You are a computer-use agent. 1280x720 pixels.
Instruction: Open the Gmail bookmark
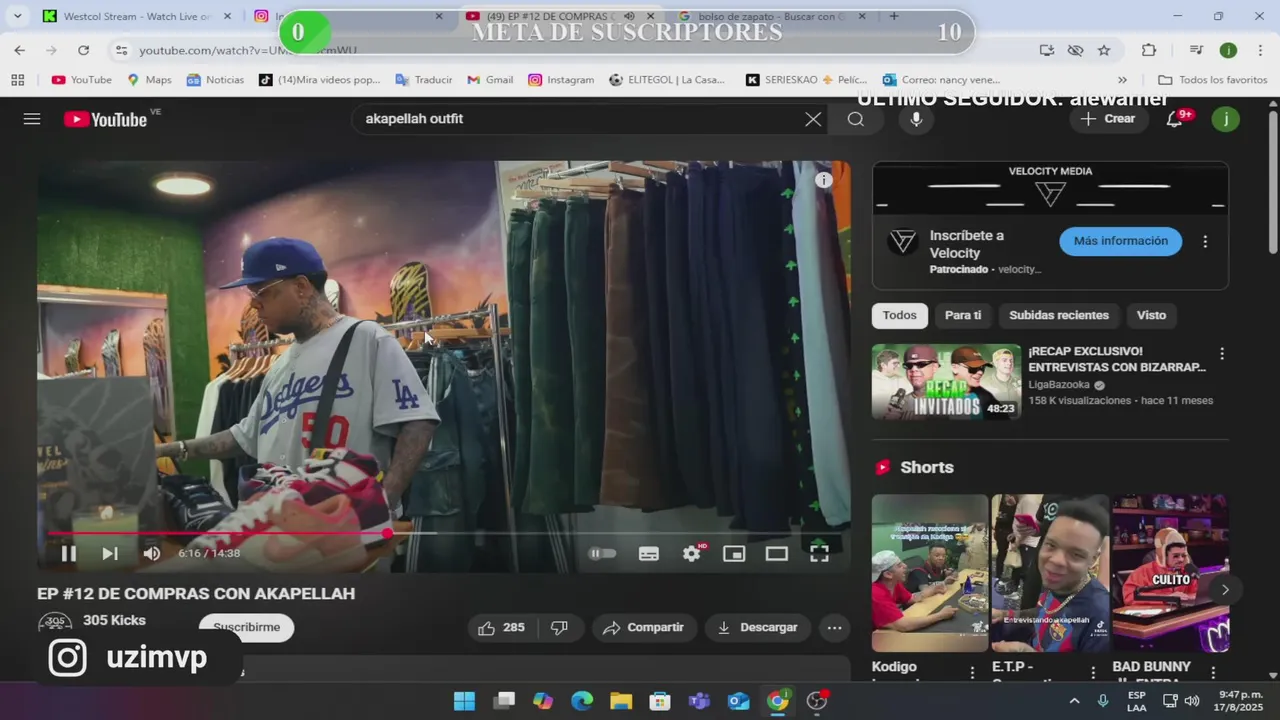[490, 80]
